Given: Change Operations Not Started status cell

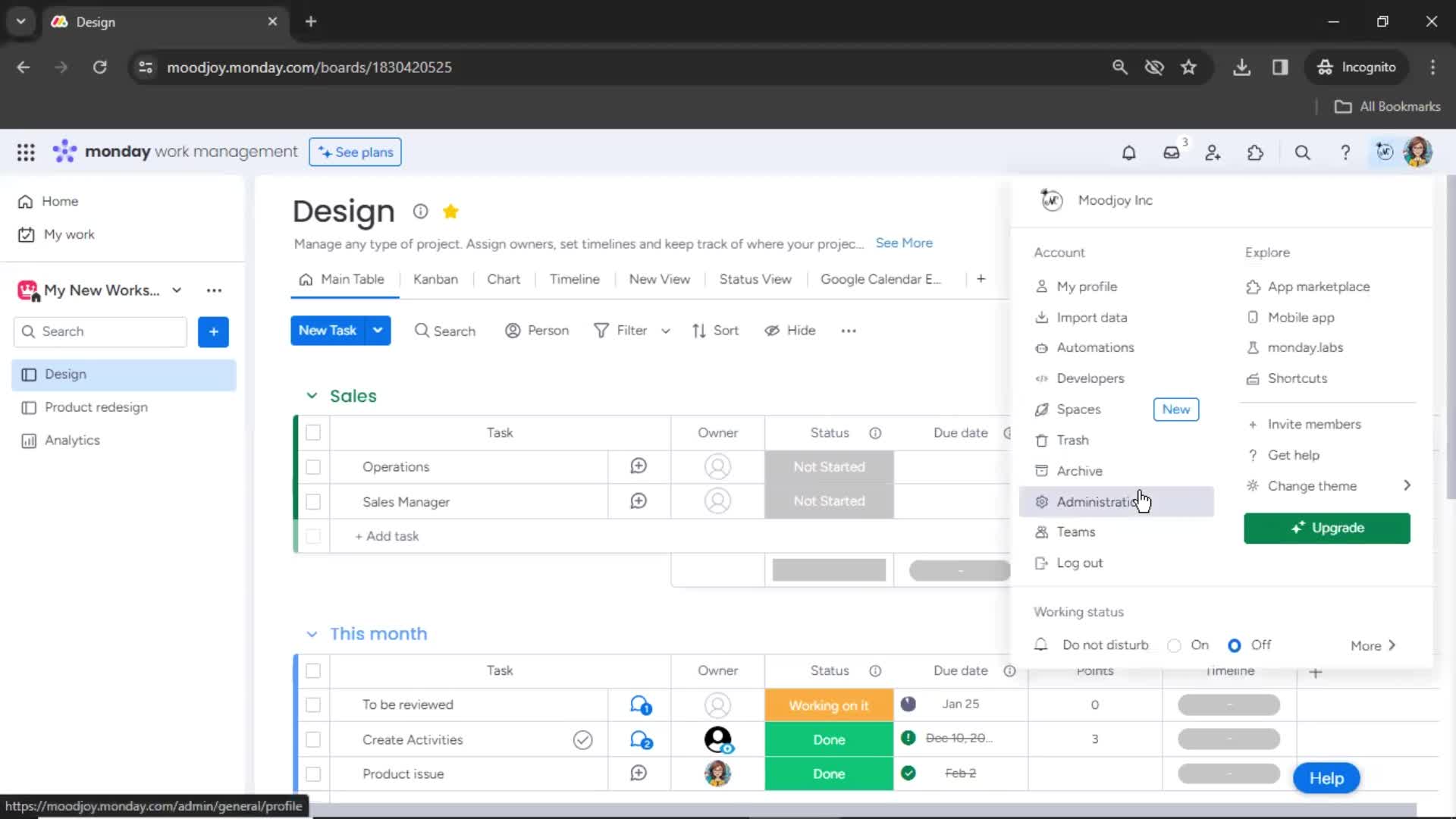Looking at the screenshot, I should pos(829,467).
